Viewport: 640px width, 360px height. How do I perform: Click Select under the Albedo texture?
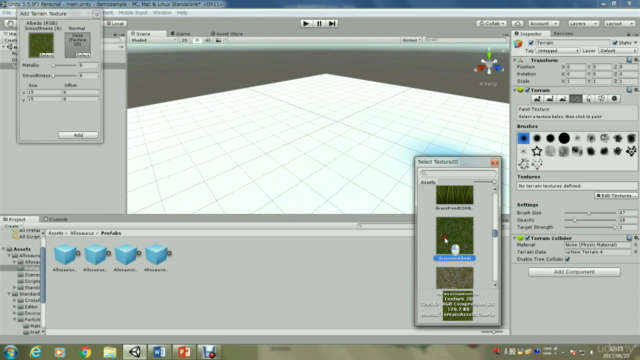pos(46,55)
